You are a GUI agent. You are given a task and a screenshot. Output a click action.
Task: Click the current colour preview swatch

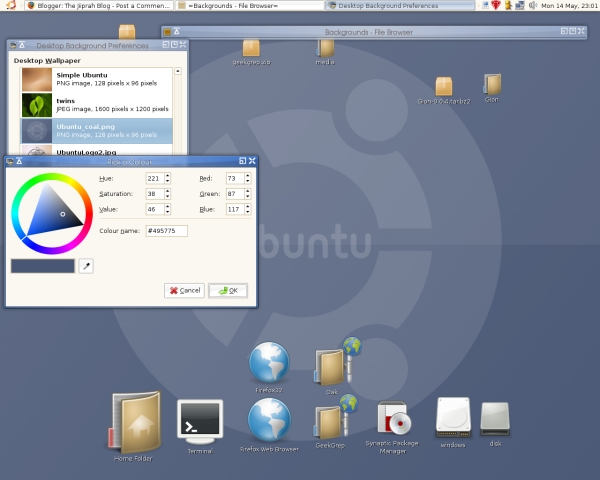pyautogui.click(x=42, y=266)
